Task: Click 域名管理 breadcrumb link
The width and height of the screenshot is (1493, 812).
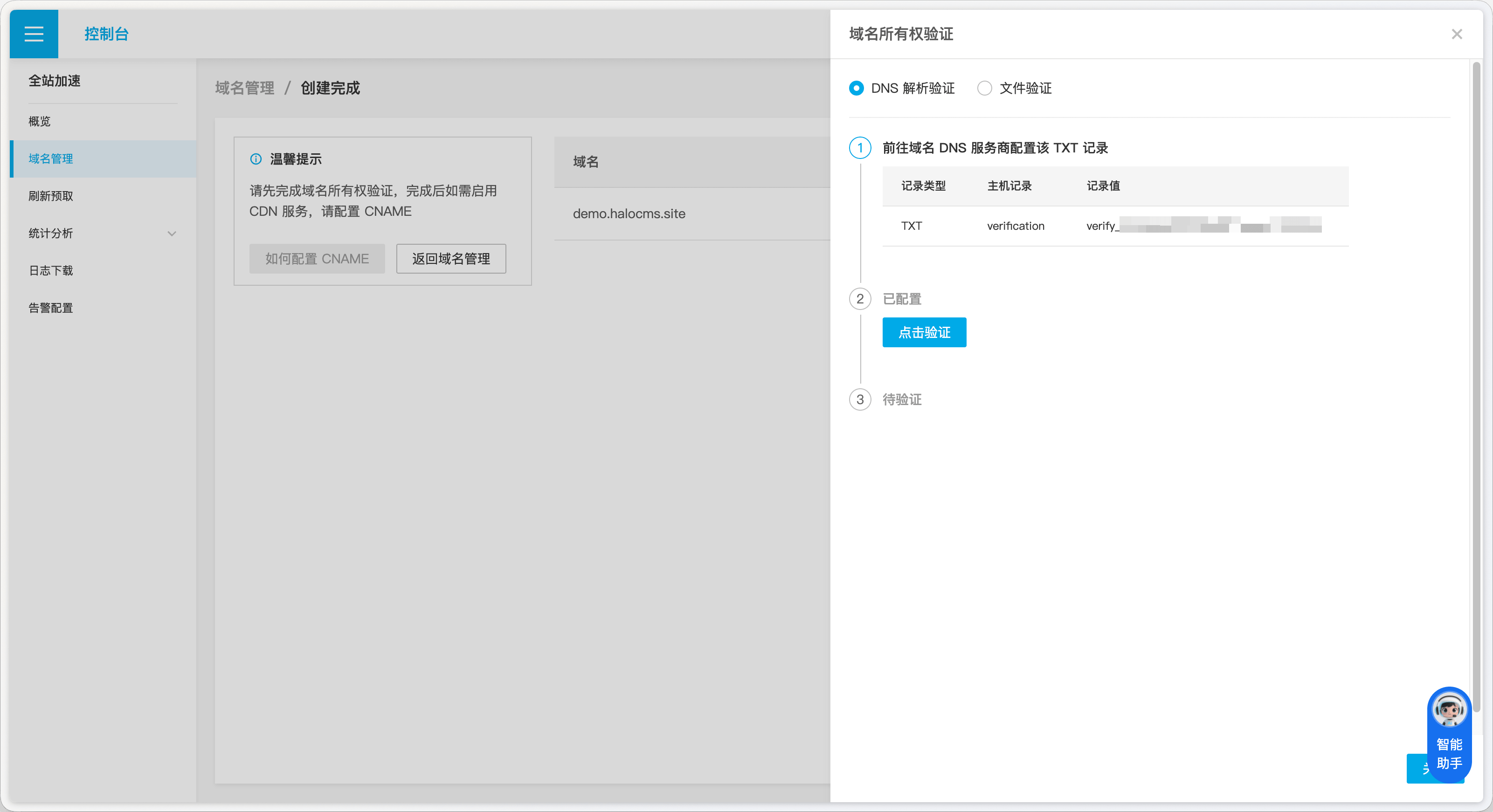Action: [x=245, y=88]
